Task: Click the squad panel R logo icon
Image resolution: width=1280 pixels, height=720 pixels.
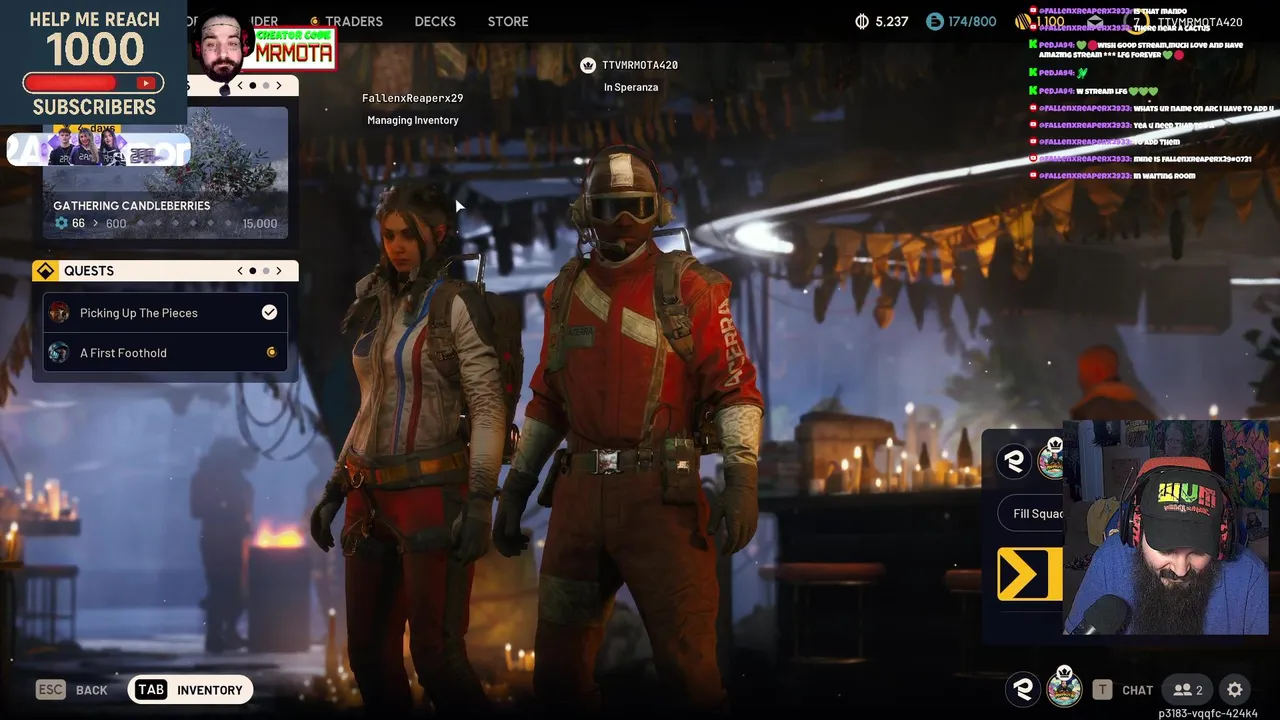Action: pyautogui.click(x=1014, y=461)
